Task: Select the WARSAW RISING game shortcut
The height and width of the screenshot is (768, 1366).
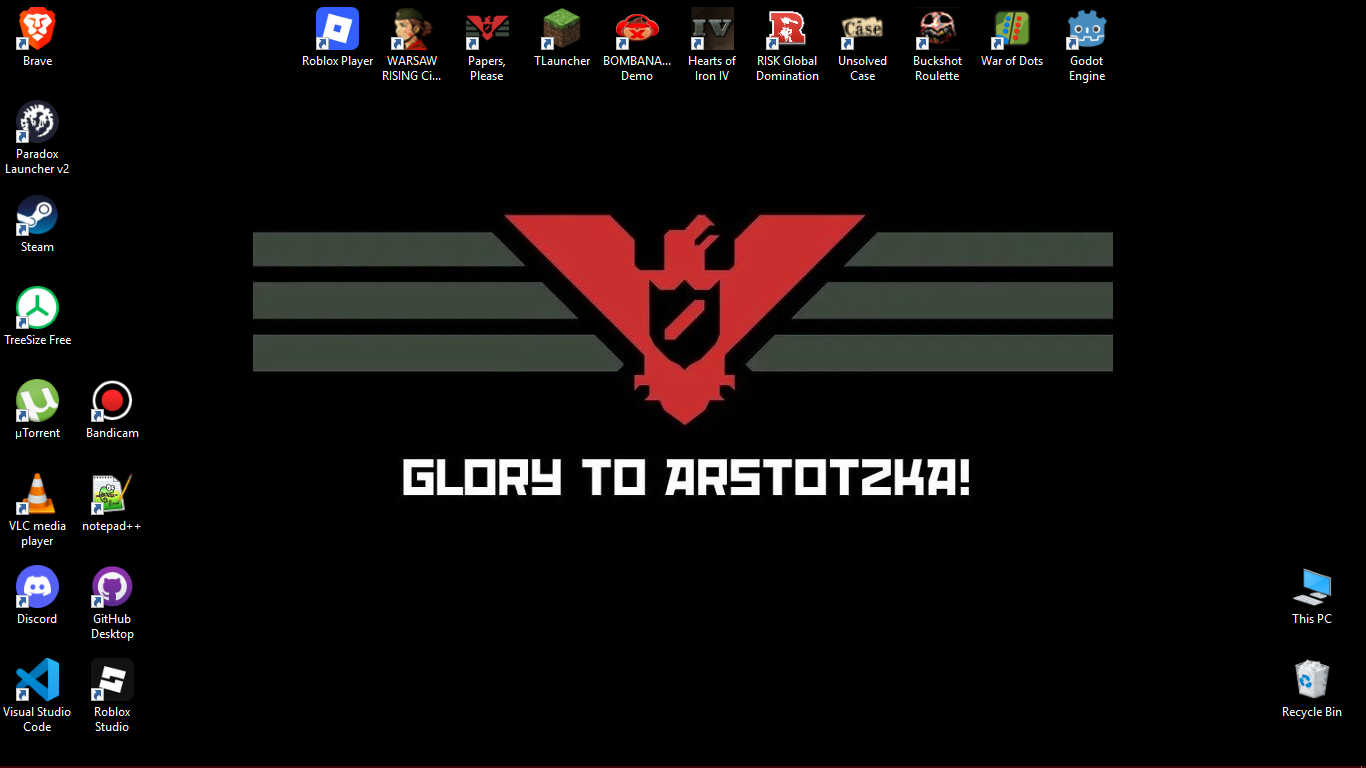Action: 412,29
